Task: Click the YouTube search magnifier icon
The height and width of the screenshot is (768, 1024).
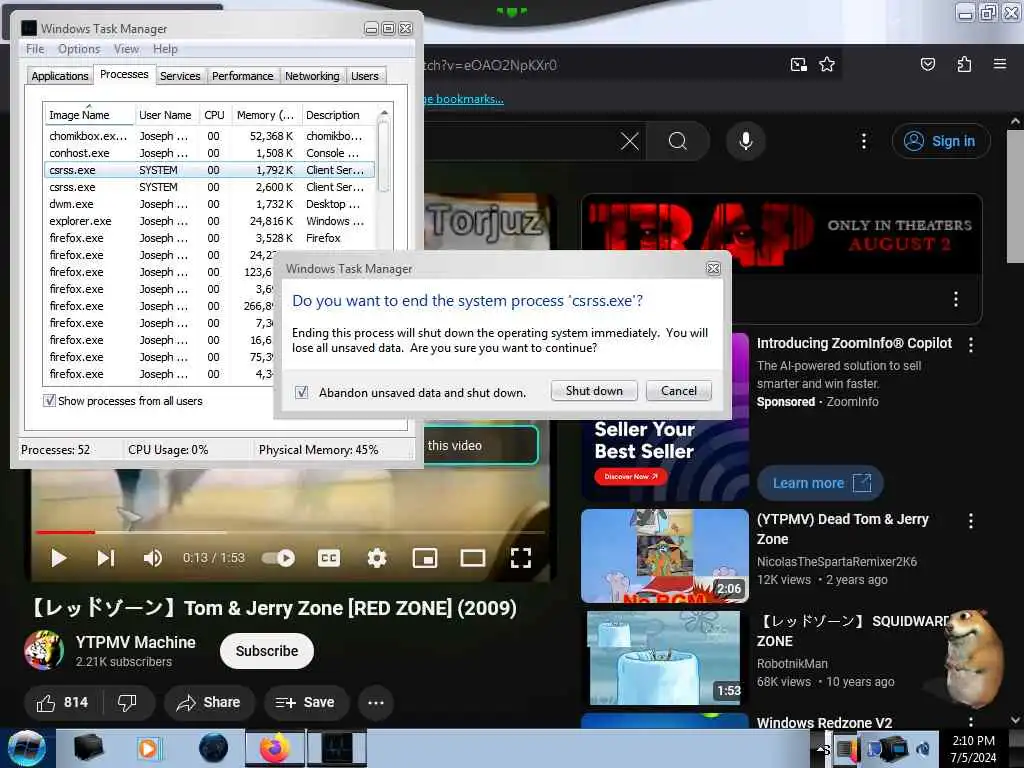Action: (x=678, y=141)
